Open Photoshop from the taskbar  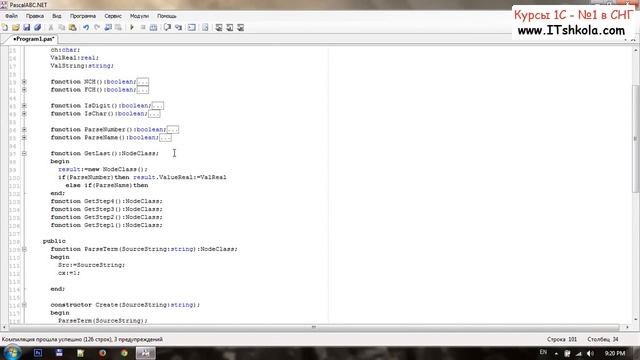coord(38,353)
